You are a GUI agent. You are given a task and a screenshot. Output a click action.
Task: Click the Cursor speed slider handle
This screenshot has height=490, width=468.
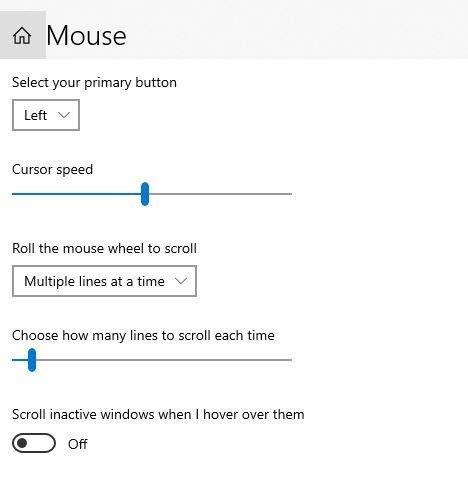(x=145, y=194)
